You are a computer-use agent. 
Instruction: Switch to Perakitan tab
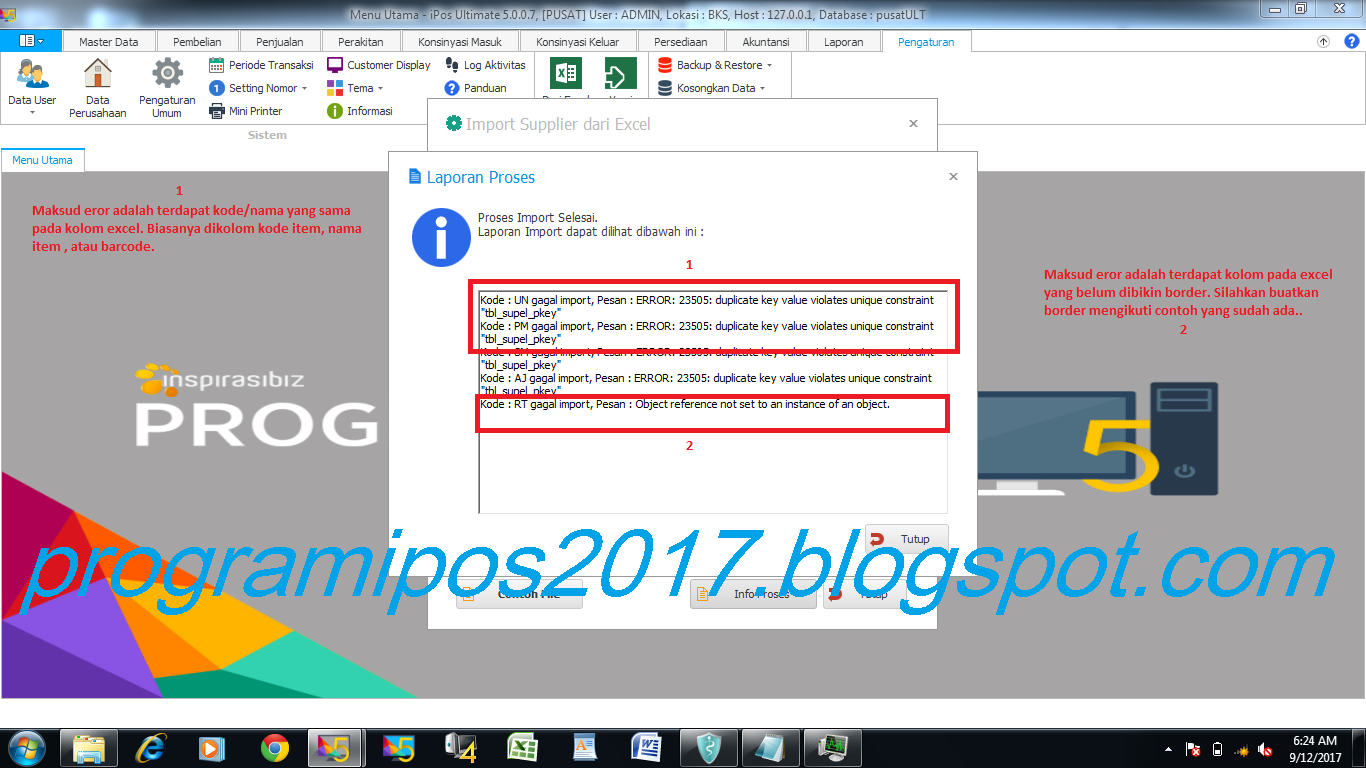point(361,42)
